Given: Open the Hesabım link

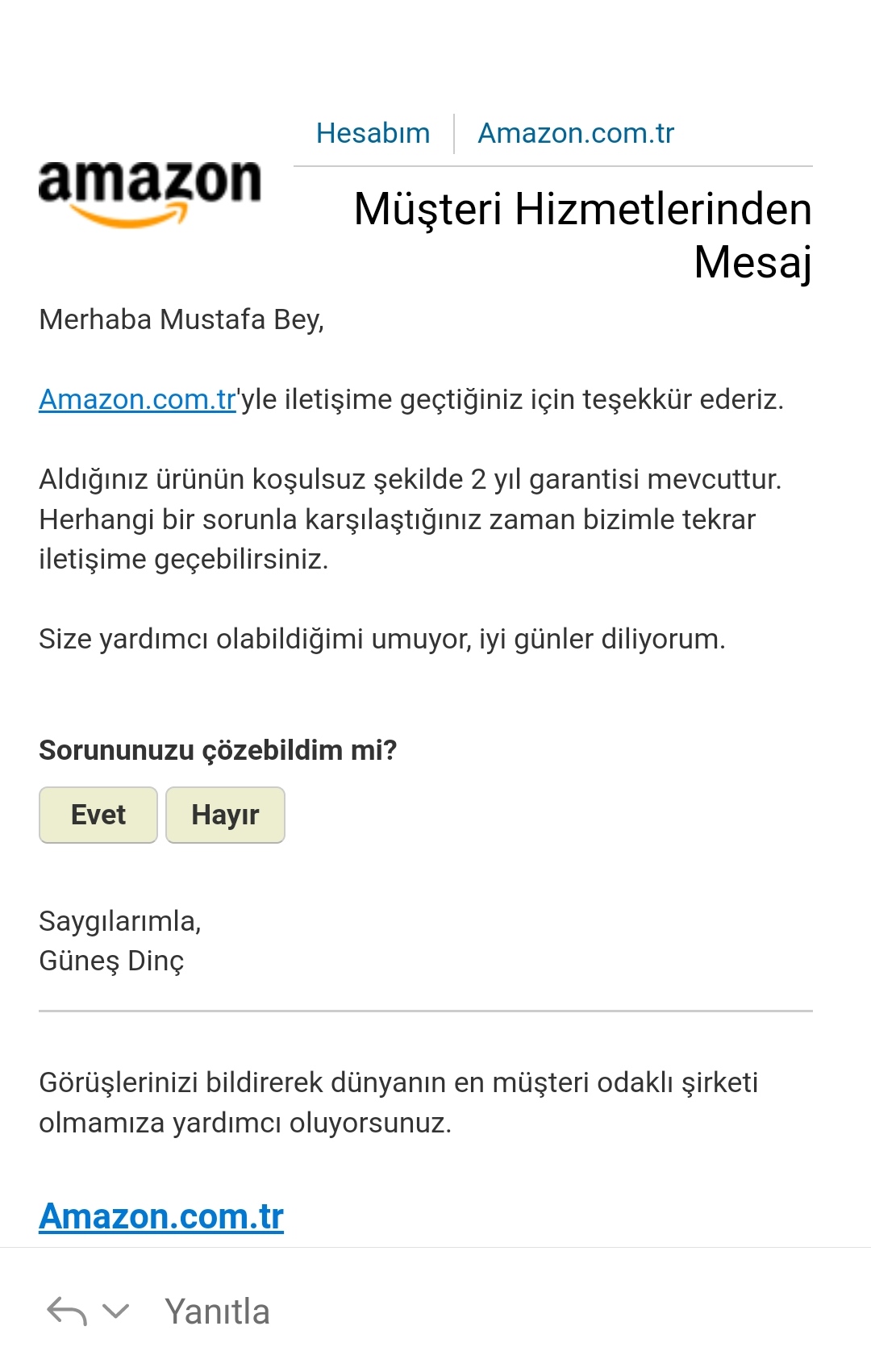Looking at the screenshot, I should [373, 133].
